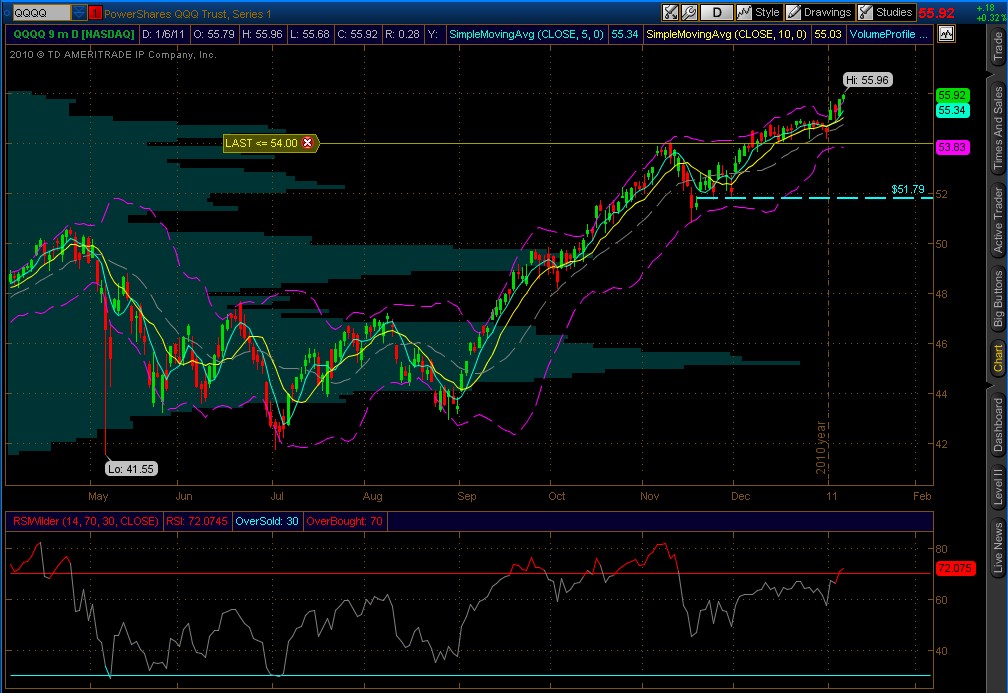
Task: Click the $51.79 dashed price level label
Action: click(908, 189)
